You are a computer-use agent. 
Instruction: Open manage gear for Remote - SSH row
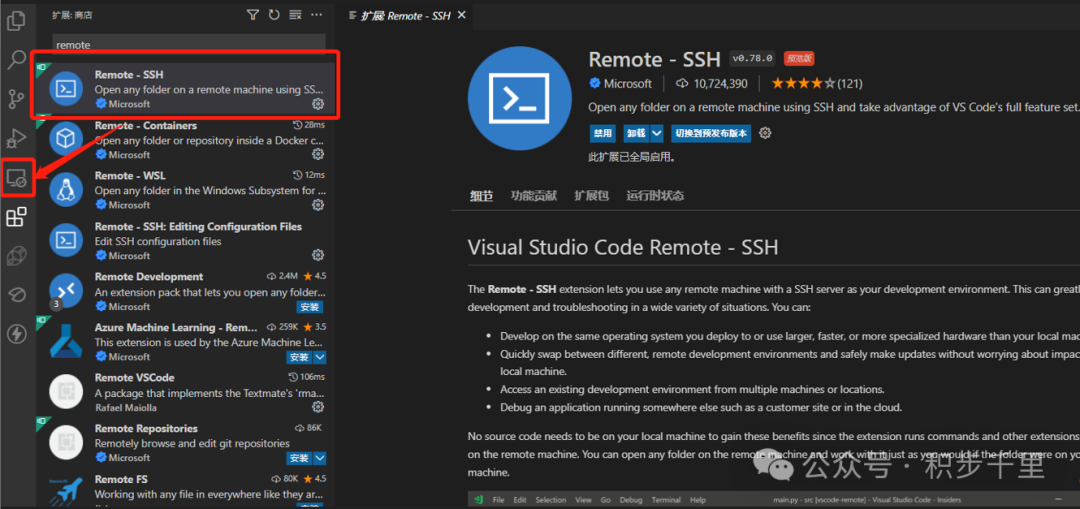pyautogui.click(x=318, y=104)
